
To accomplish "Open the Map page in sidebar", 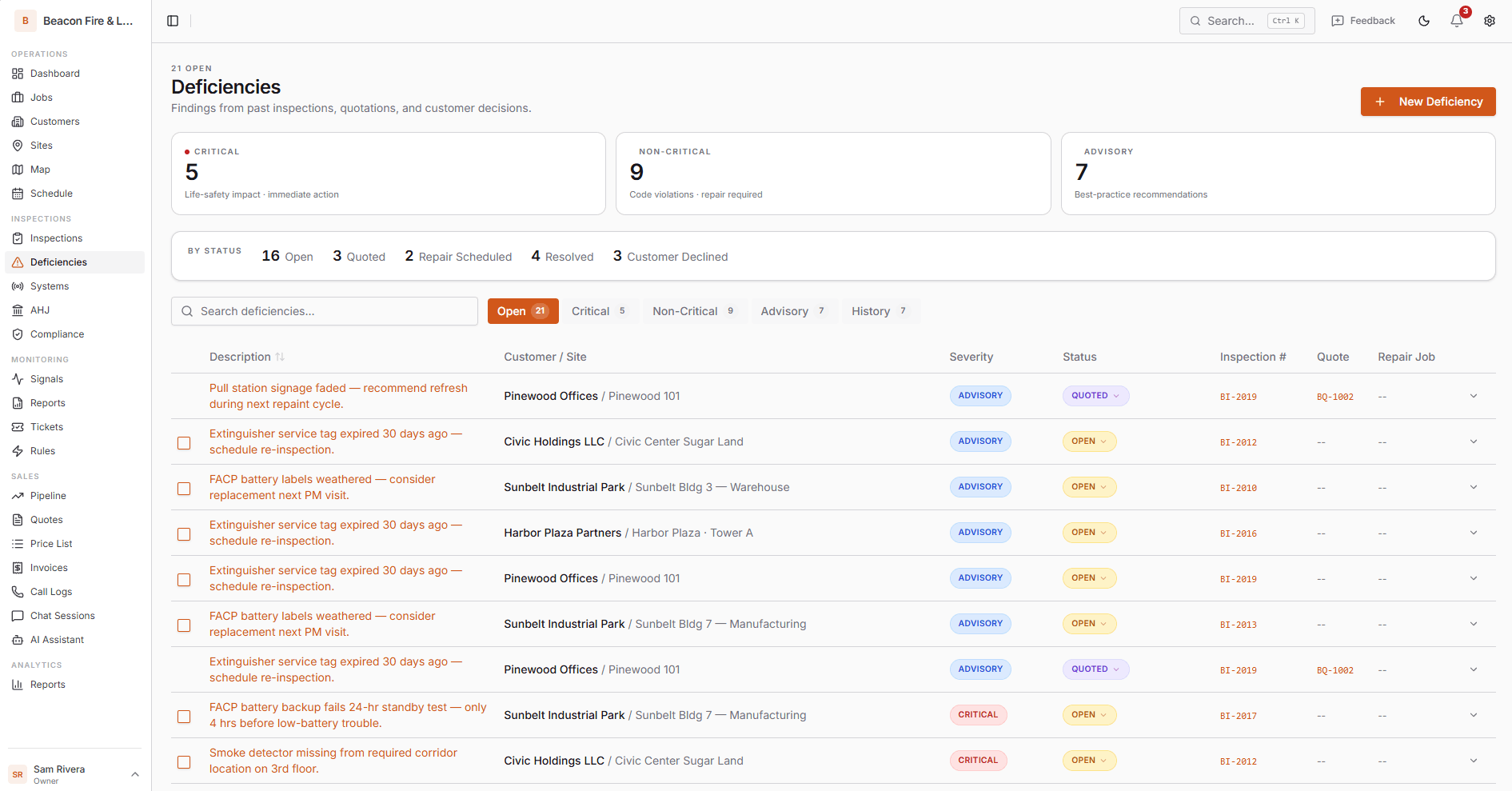I will pyautogui.click(x=40, y=170).
